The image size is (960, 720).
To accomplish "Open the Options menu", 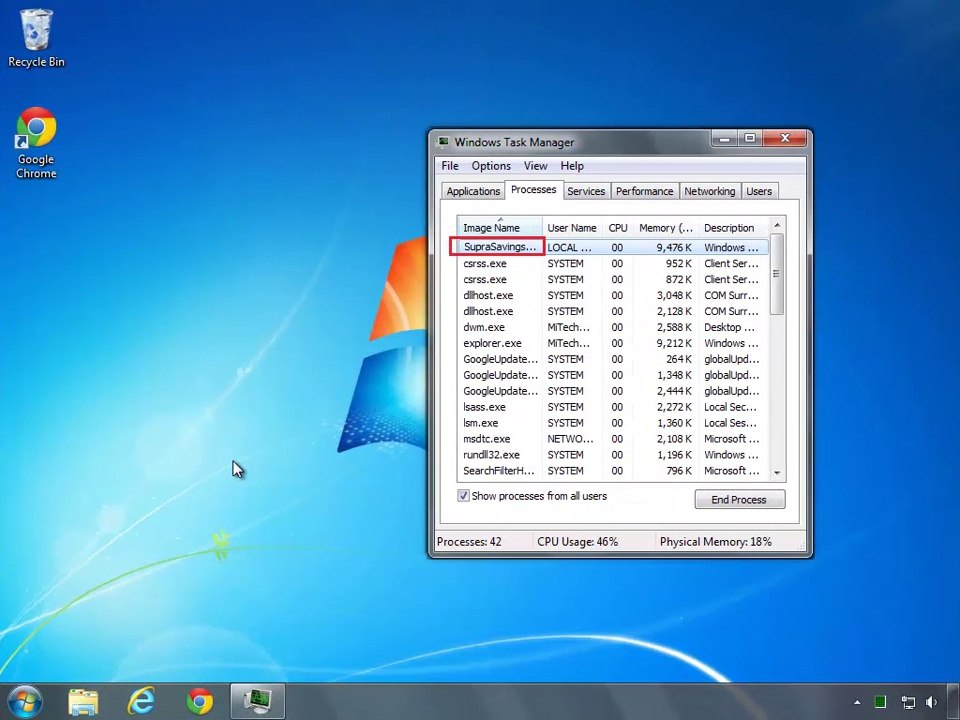I will pyautogui.click(x=491, y=166).
